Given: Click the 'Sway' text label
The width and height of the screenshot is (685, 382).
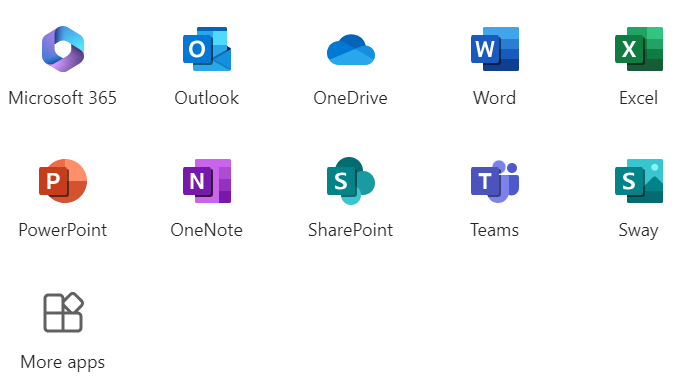Looking at the screenshot, I should tap(638, 230).
